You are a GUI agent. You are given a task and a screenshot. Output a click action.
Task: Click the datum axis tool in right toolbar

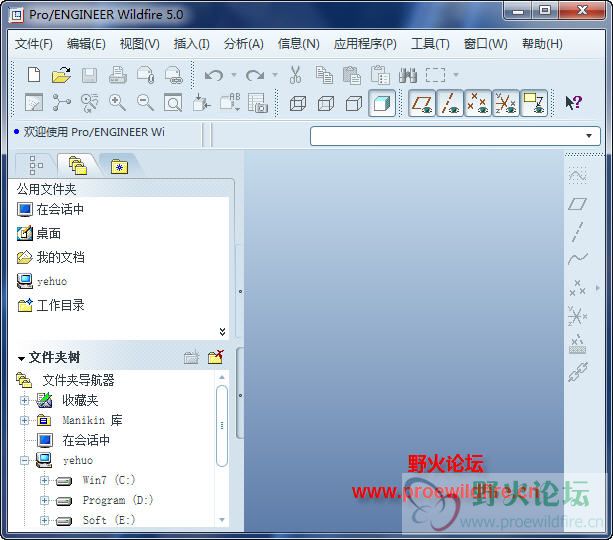point(577,232)
